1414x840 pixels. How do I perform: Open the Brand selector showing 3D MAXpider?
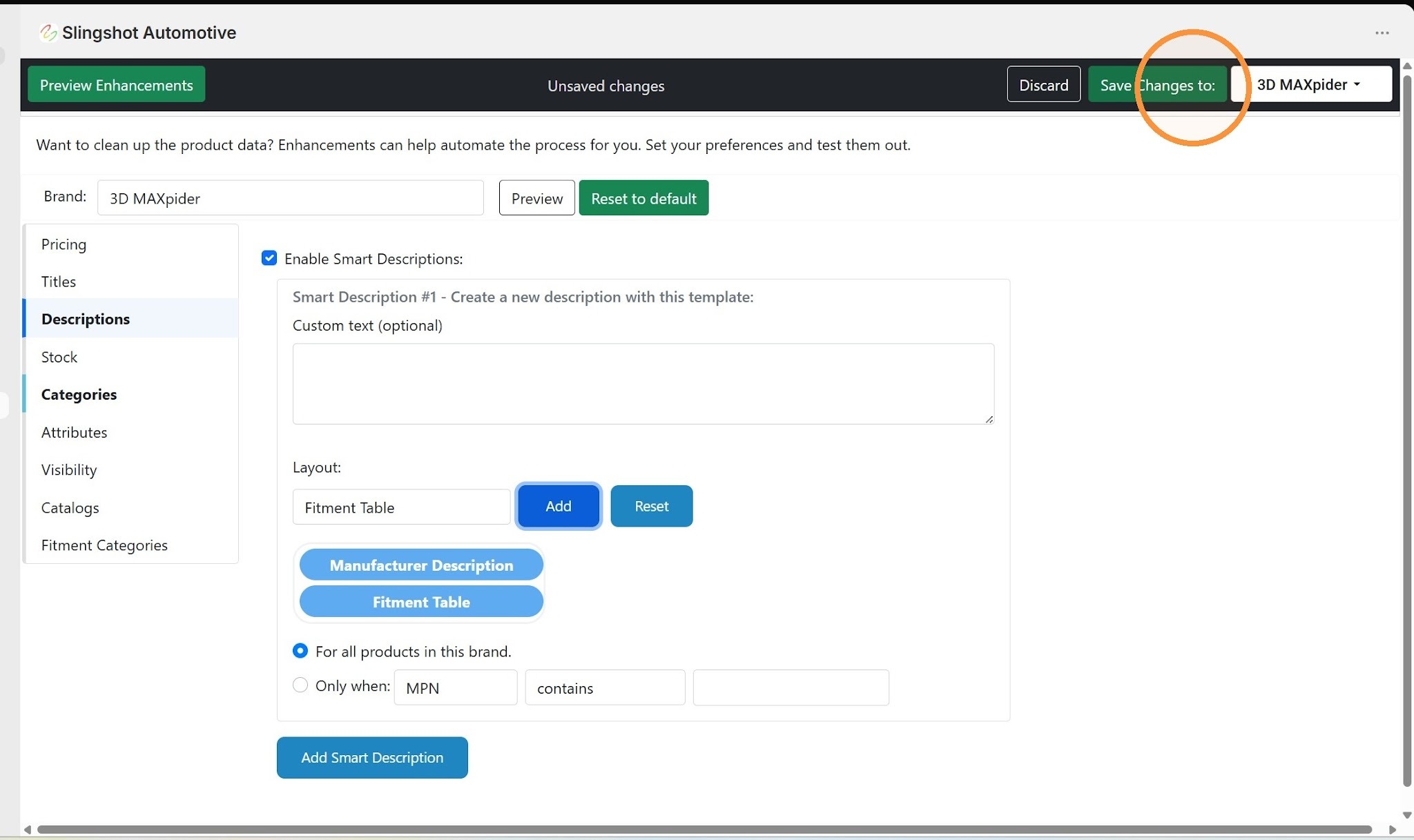pos(290,198)
